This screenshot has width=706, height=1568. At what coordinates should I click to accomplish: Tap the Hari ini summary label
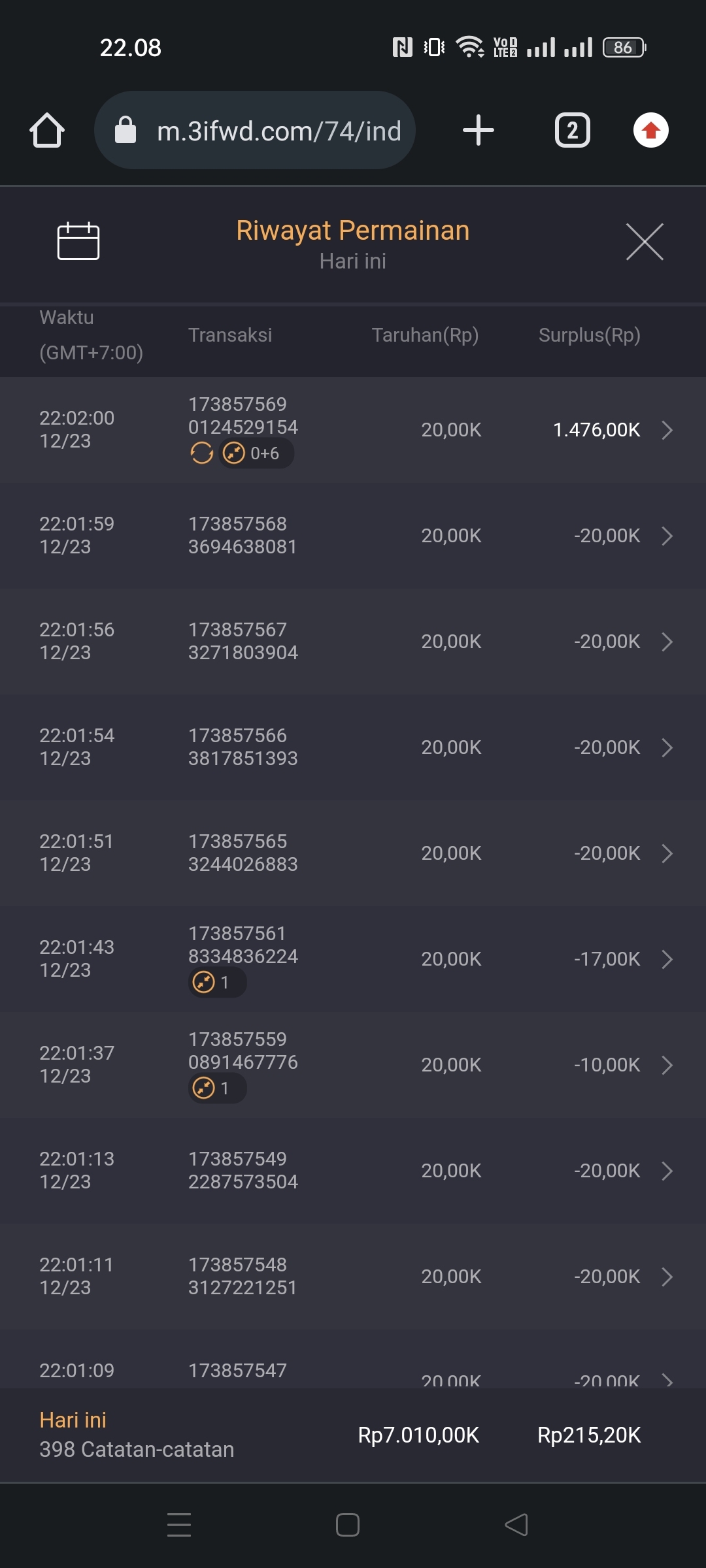coord(73,1420)
